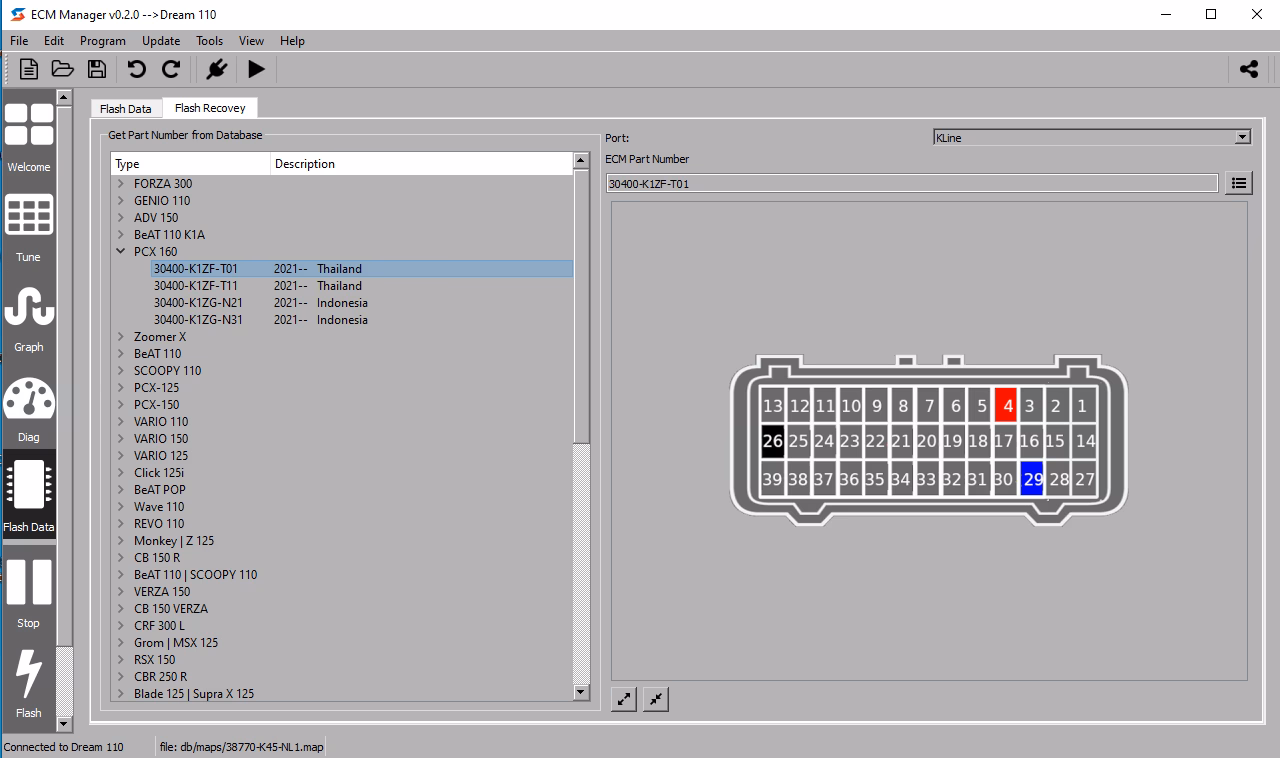Screen dimensions: 1280x758
Task: Click the ECM Part Number list button
Action: [x=1239, y=183]
